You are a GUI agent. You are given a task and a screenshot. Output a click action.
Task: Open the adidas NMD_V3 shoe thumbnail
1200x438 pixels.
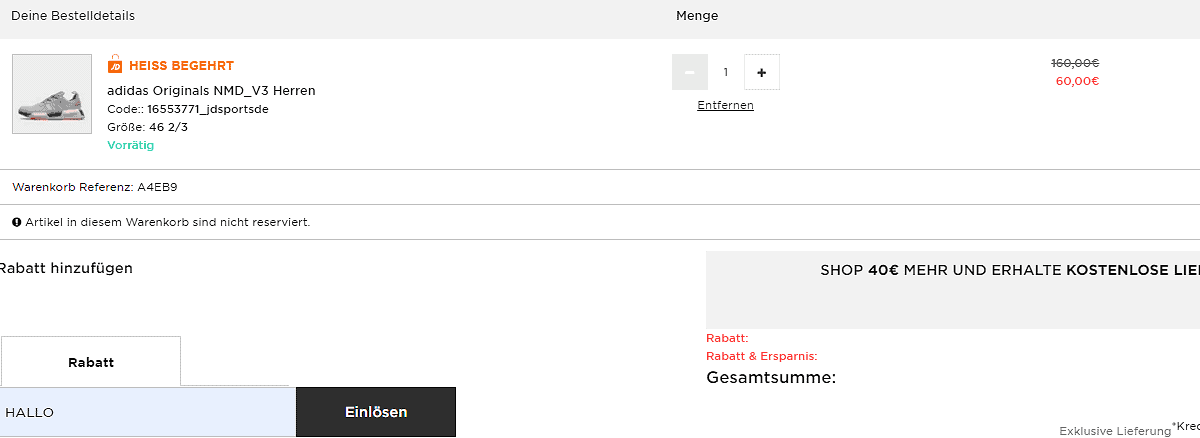coord(52,94)
